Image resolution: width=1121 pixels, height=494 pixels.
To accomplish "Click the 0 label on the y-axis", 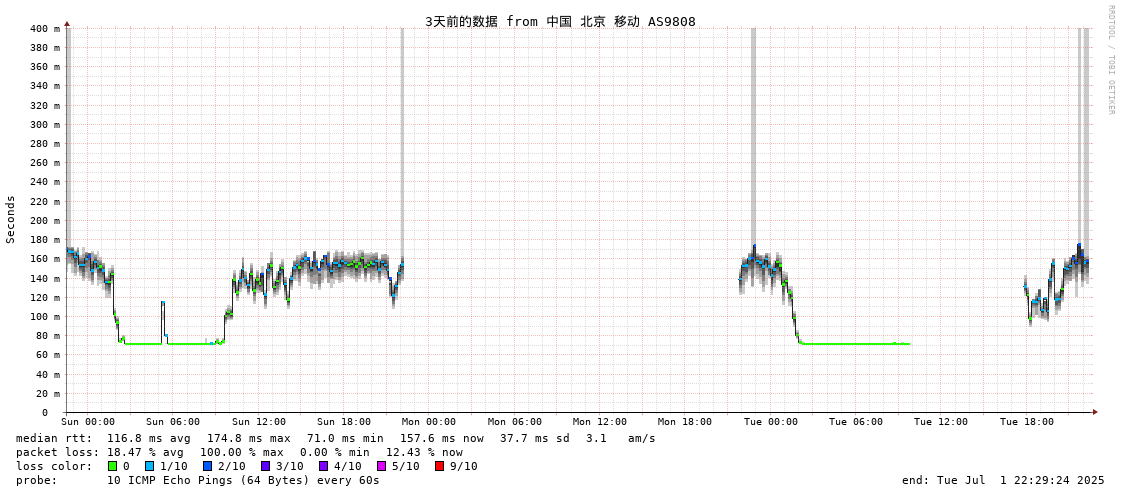I will coord(44,413).
